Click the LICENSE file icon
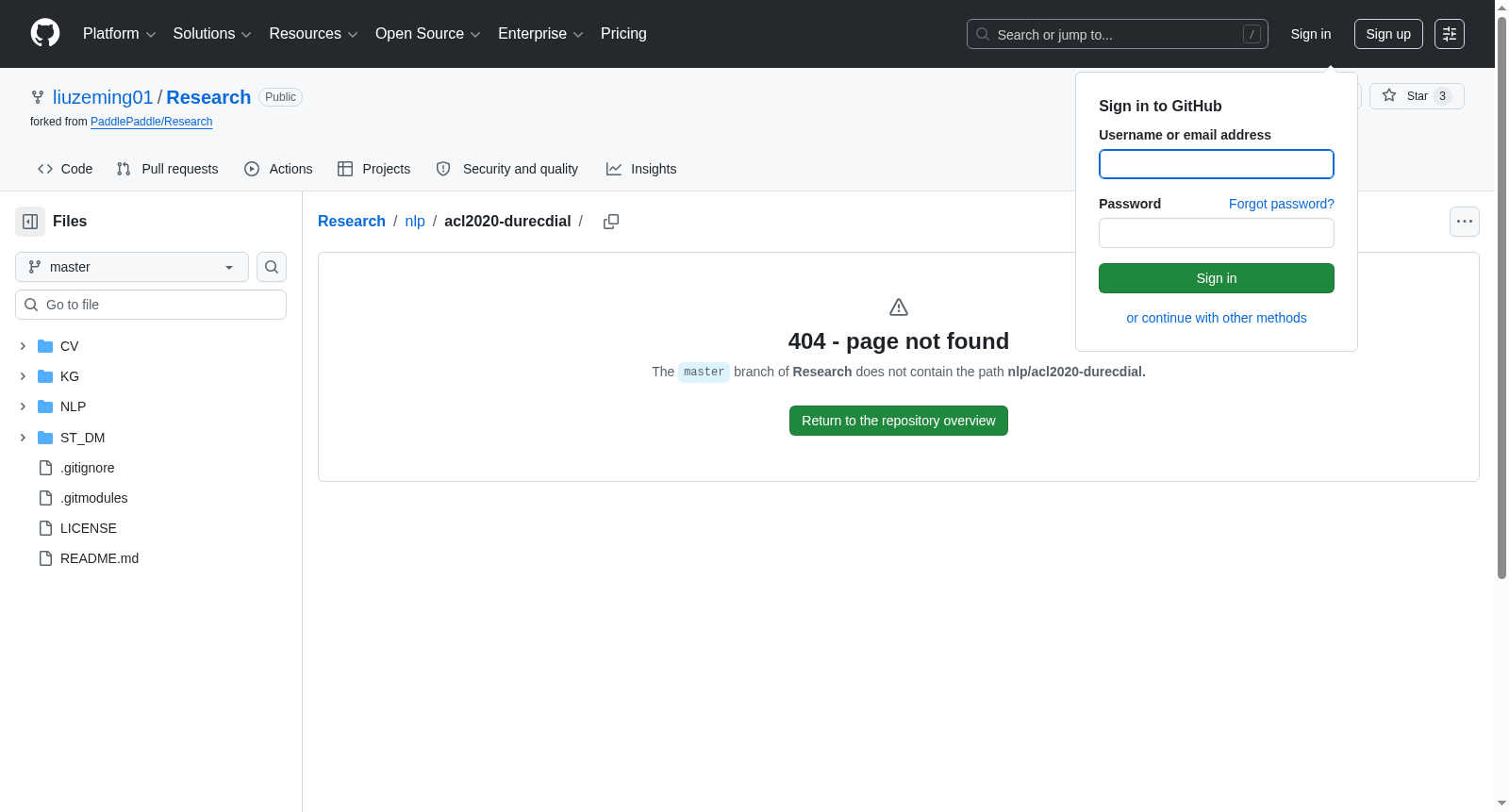This screenshot has width=1509, height=812. pyautogui.click(x=45, y=528)
